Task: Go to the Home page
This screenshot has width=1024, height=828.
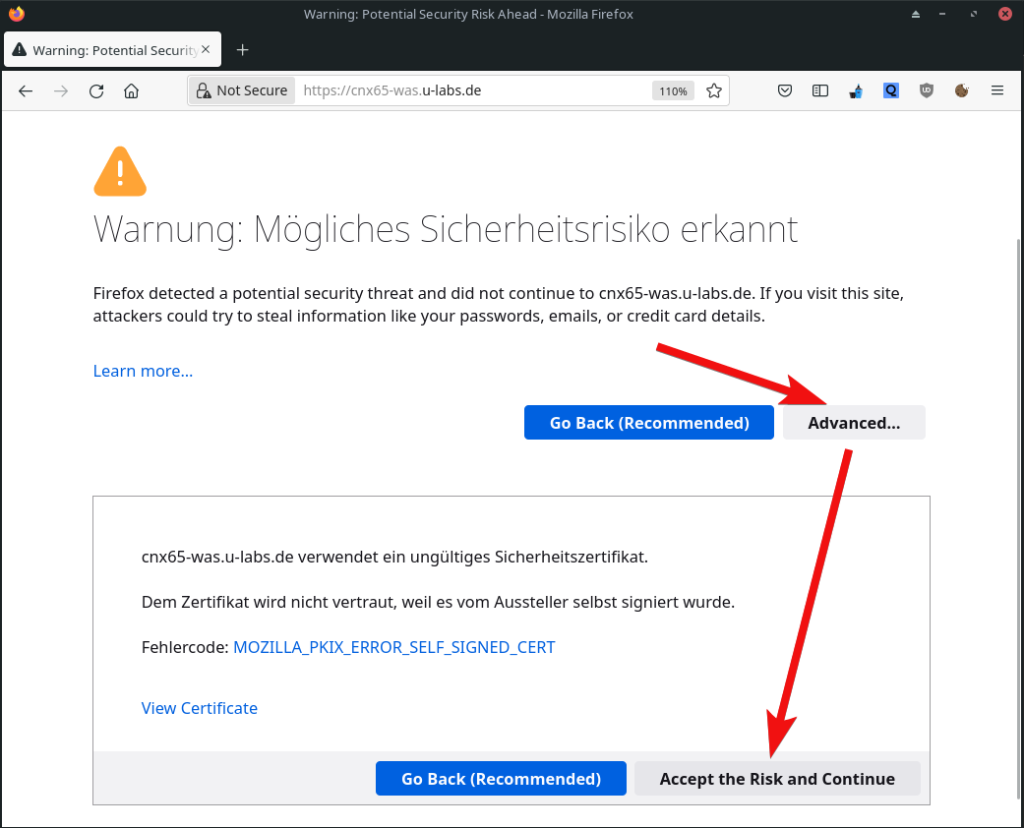Action: tap(131, 91)
